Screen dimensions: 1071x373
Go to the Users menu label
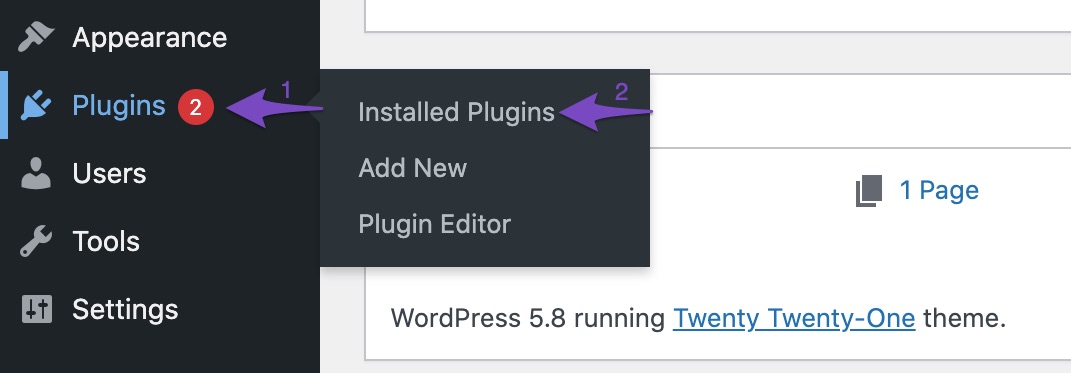109,174
